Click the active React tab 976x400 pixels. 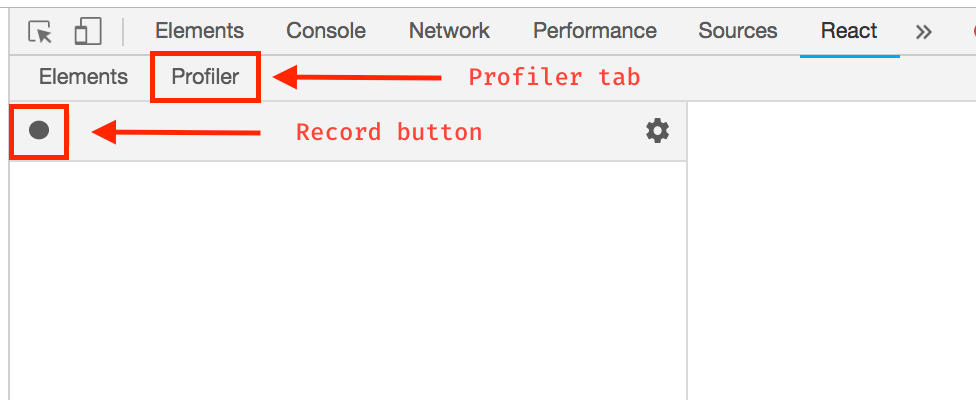tap(849, 31)
